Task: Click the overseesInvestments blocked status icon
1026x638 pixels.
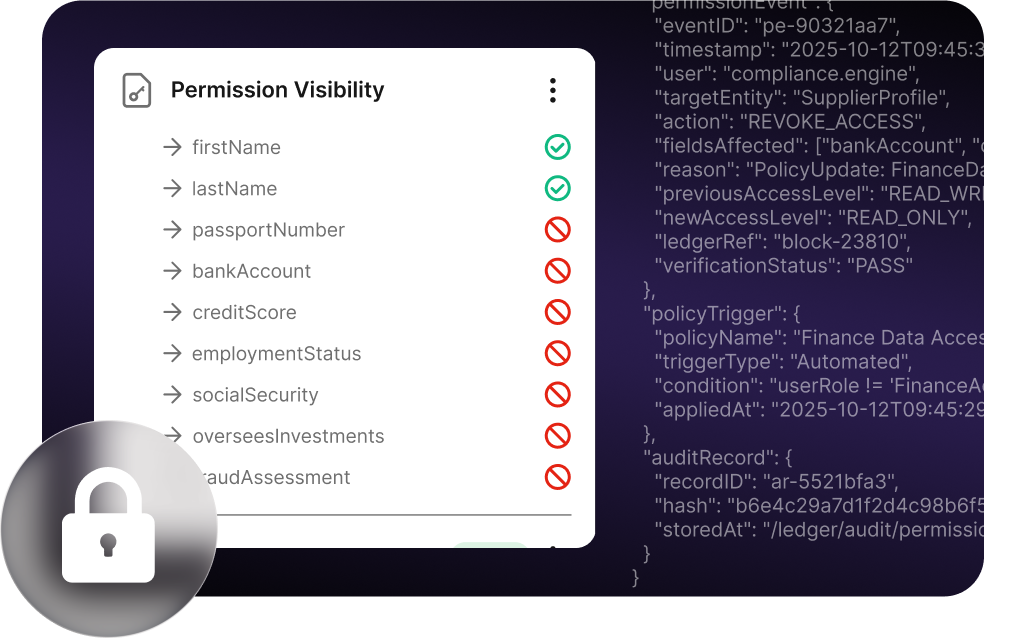Action: coord(557,436)
